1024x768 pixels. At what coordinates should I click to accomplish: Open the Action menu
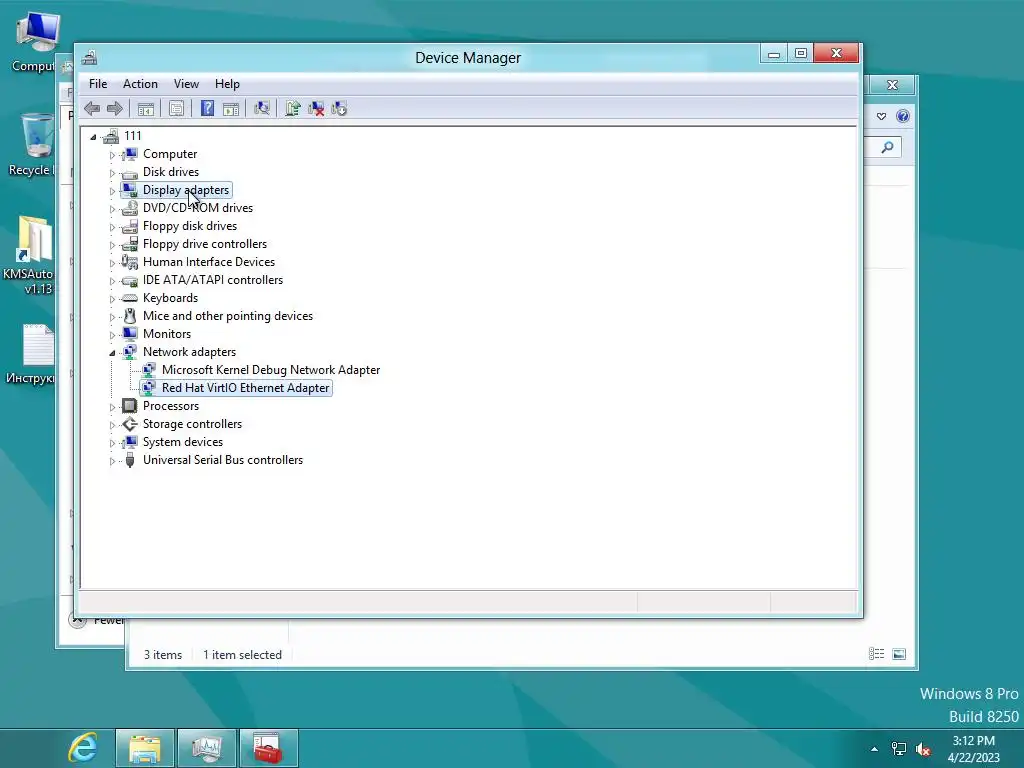coord(140,84)
